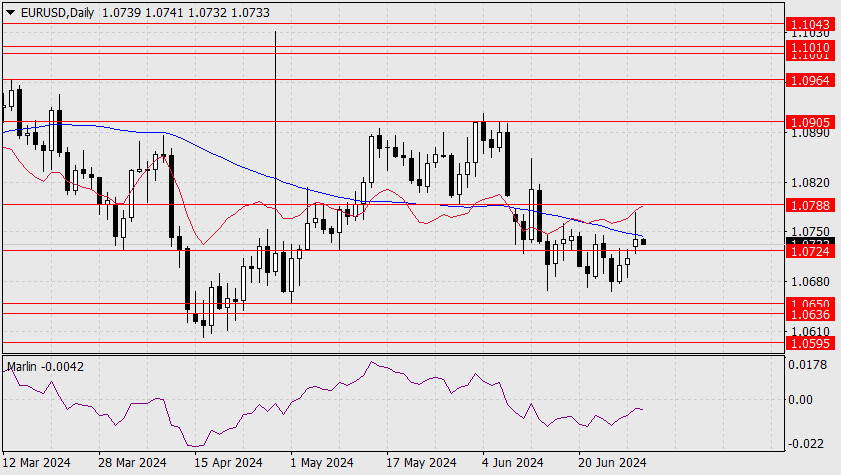This screenshot has height=475, width=841.
Task: Select the 17 May 2024 date marker
Action: pos(421,462)
